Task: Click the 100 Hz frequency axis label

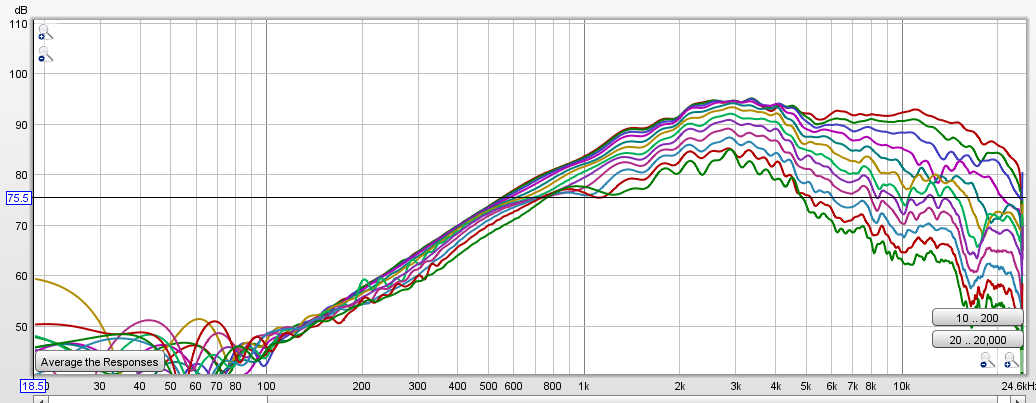Action: coord(266,386)
